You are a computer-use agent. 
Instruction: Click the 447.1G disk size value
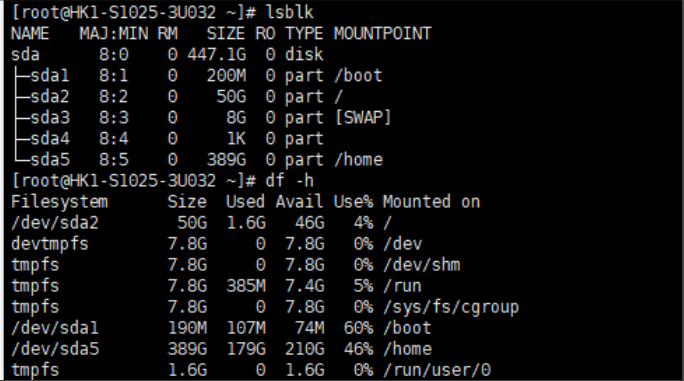coord(217,55)
